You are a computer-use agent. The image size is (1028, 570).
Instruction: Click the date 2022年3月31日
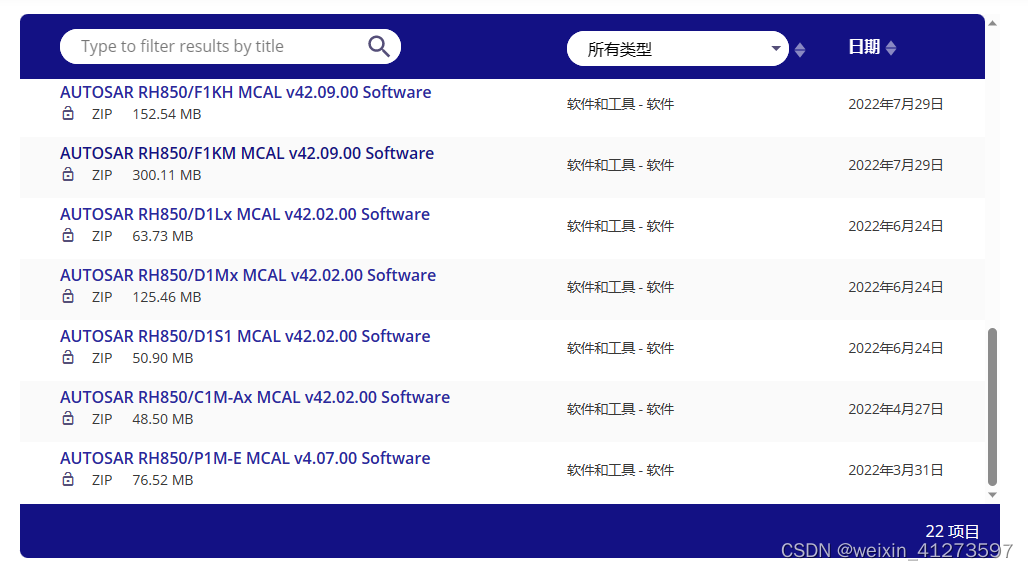[896, 470]
